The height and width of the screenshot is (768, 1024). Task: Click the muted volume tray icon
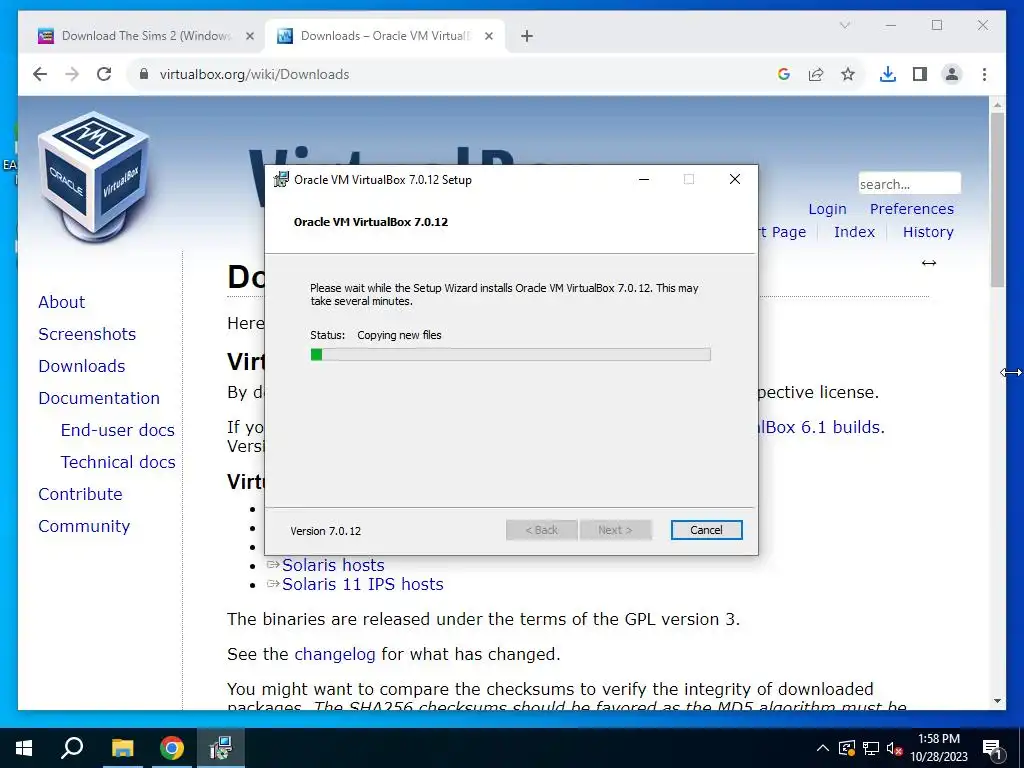(894, 748)
